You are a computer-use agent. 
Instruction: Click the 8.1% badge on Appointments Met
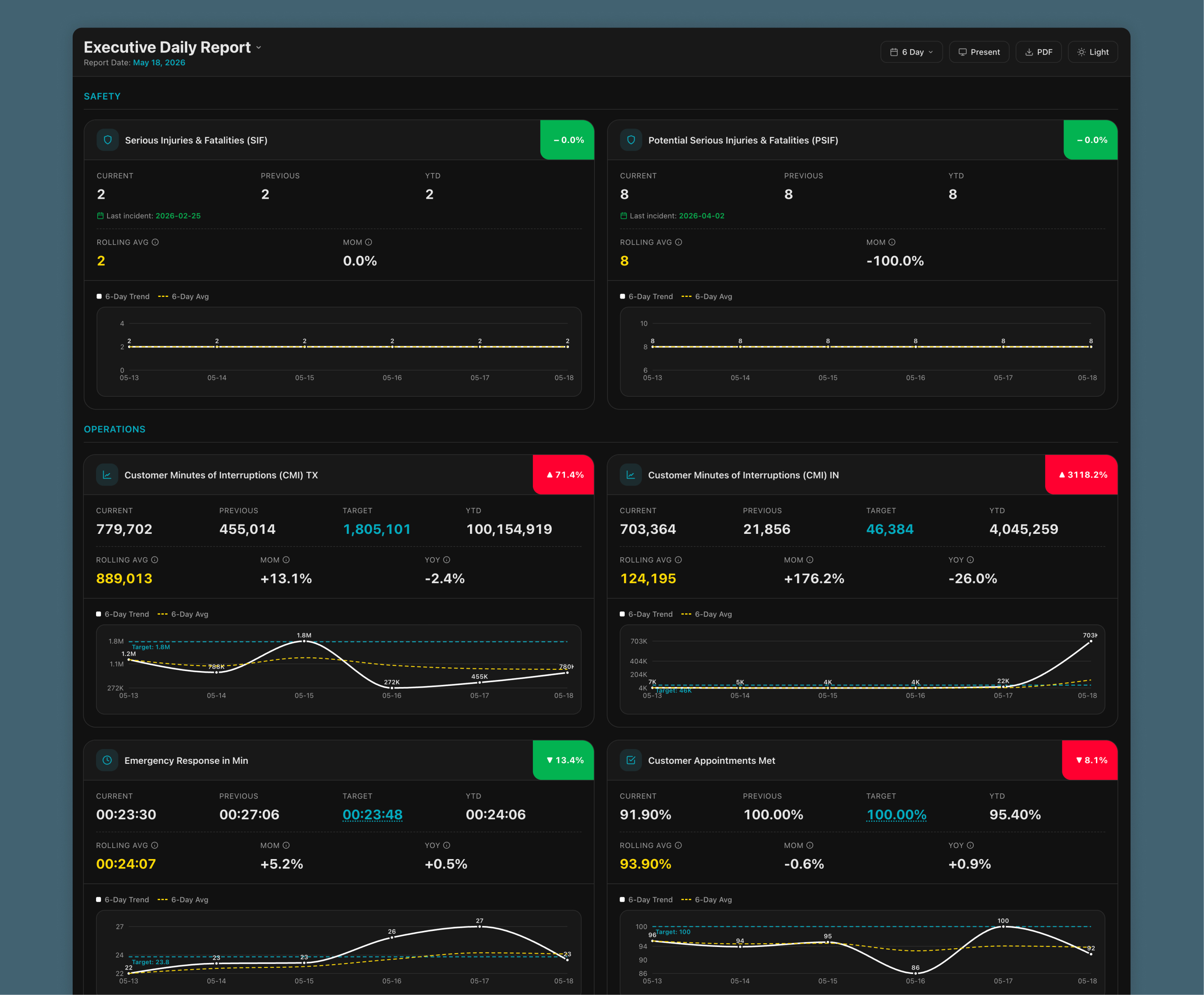[1090, 760]
